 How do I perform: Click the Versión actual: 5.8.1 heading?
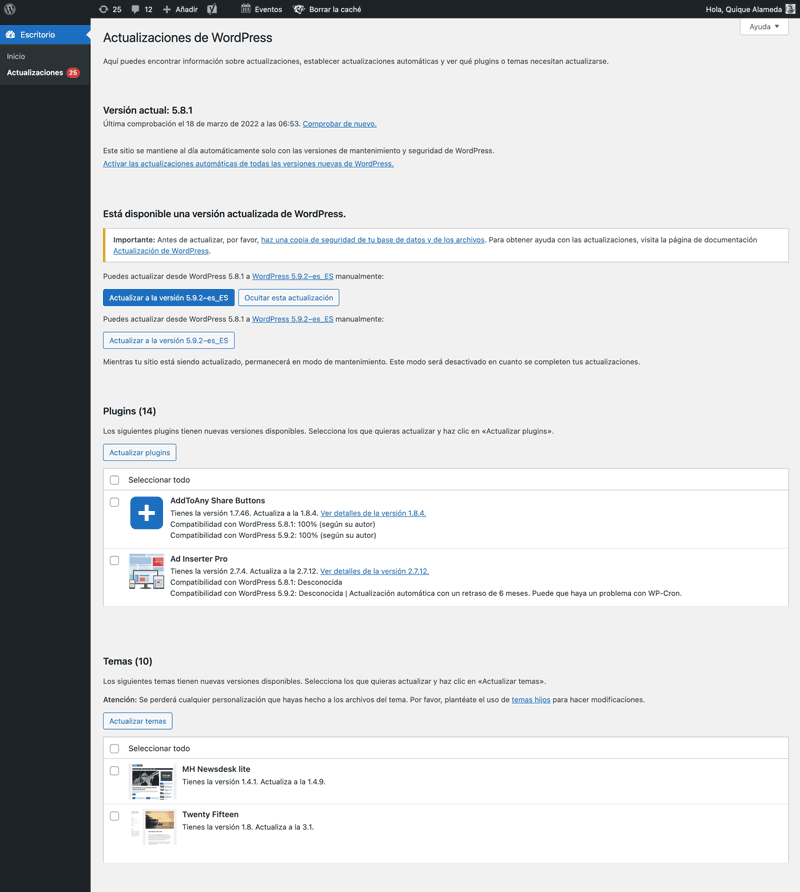click(x=148, y=110)
